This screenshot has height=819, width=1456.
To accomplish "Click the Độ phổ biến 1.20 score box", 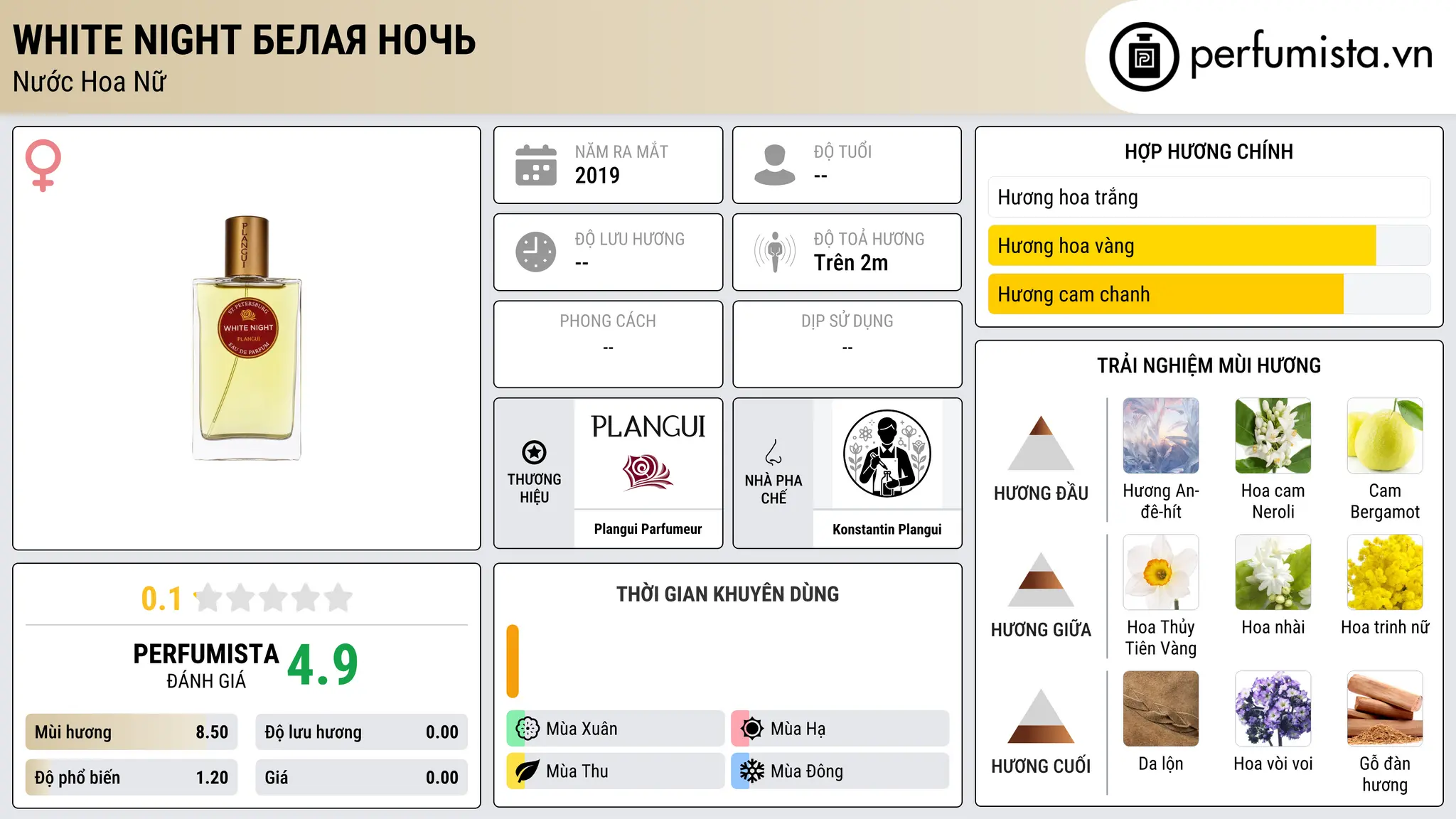I will (x=132, y=777).
